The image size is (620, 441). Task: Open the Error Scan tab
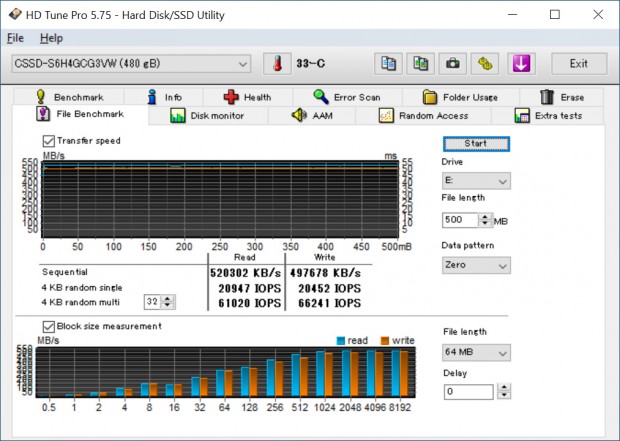(x=347, y=97)
